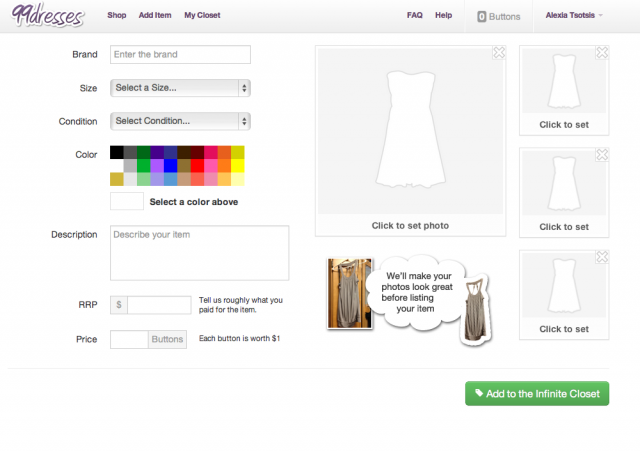Remove the second small photo with its X icon
Image resolution: width=640 pixels, height=451 pixels.
click(x=602, y=155)
